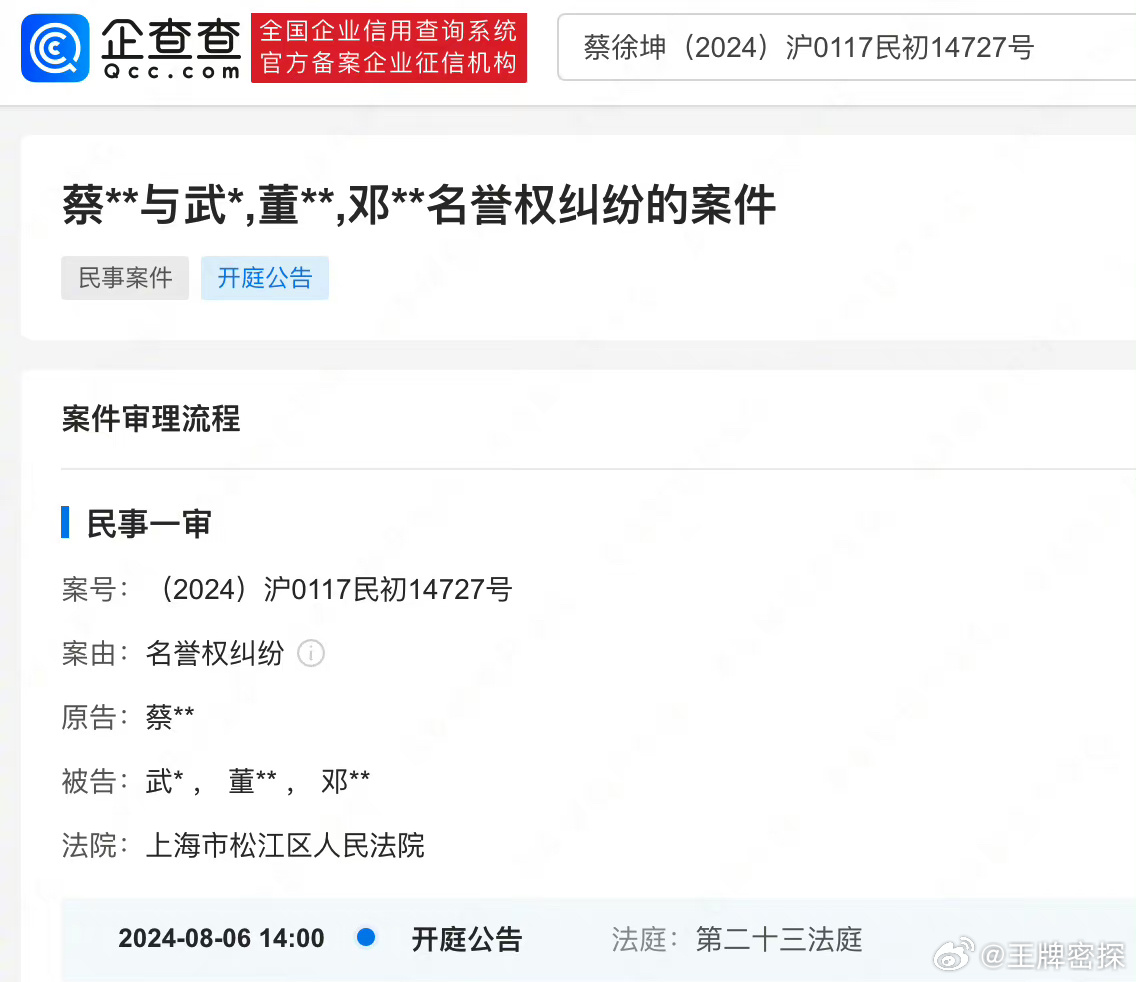Click the blue timeline dot for 开庭公告
The width and height of the screenshot is (1136, 982).
tap(366, 938)
